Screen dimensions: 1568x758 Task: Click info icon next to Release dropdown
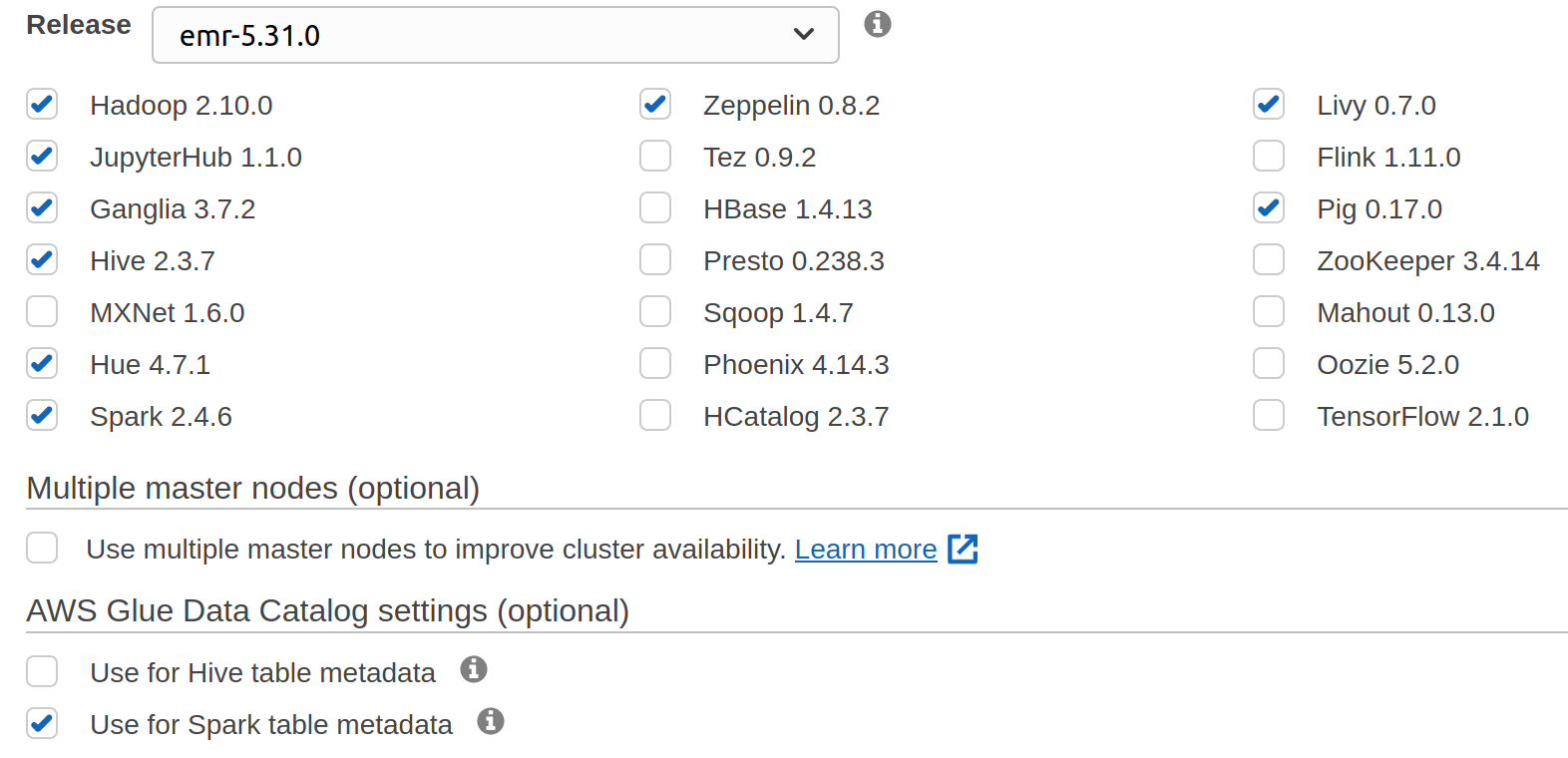click(x=877, y=24)
